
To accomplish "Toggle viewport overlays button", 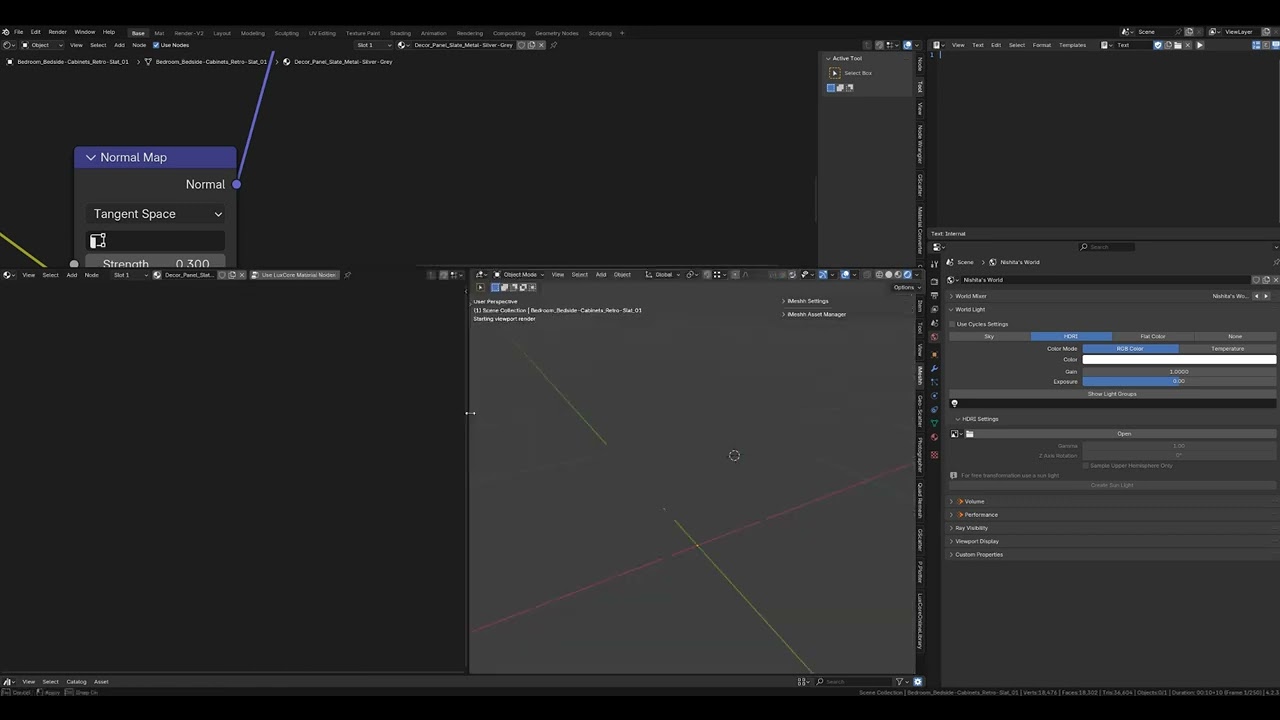I will pos(845,275).
